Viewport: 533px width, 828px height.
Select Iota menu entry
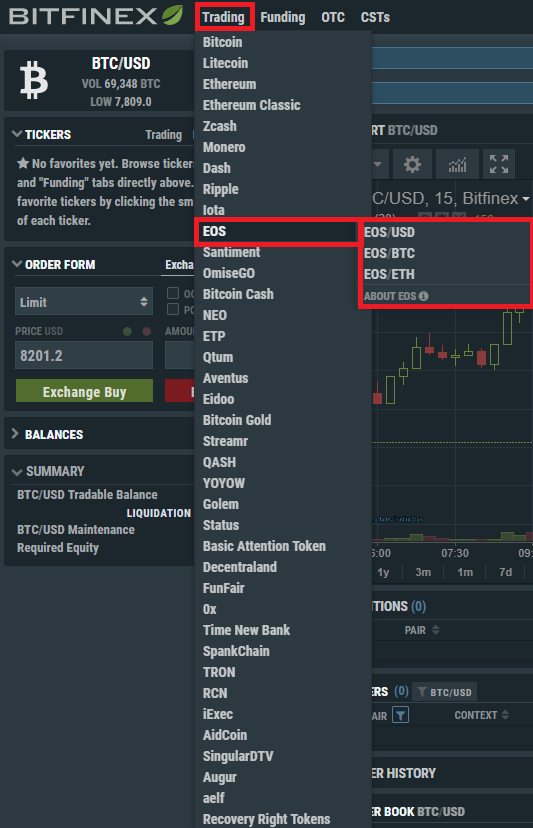pyautogui.click(x=214, y=210)
